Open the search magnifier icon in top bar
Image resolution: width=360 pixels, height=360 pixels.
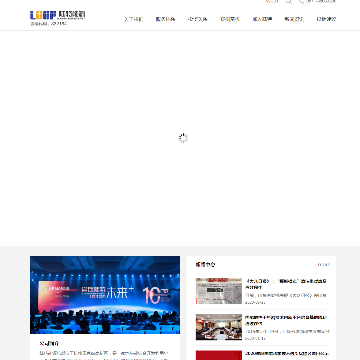(x=289, y=1)
